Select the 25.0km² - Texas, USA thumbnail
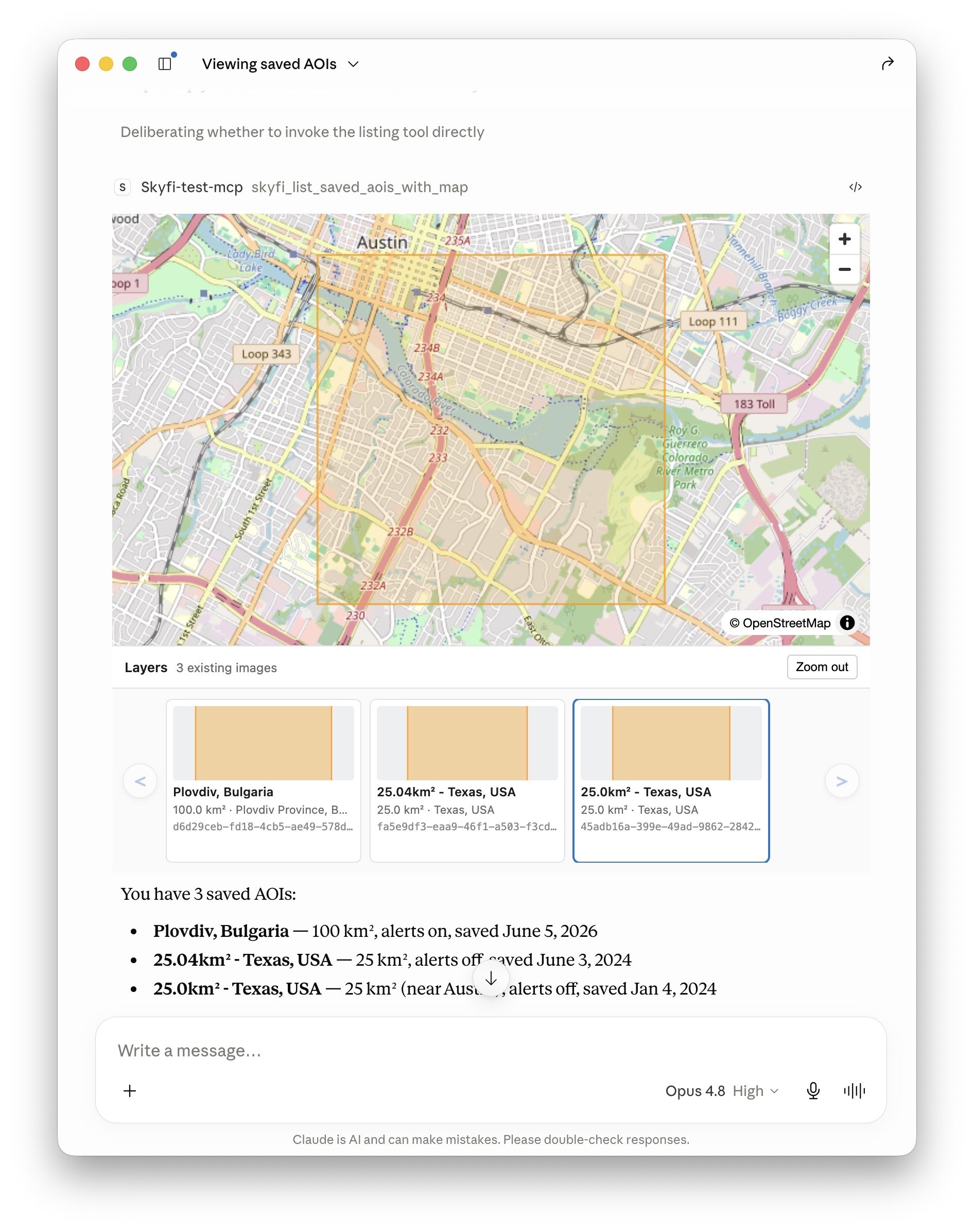Viewport: 974px width, 1232px height. (671, 743)
